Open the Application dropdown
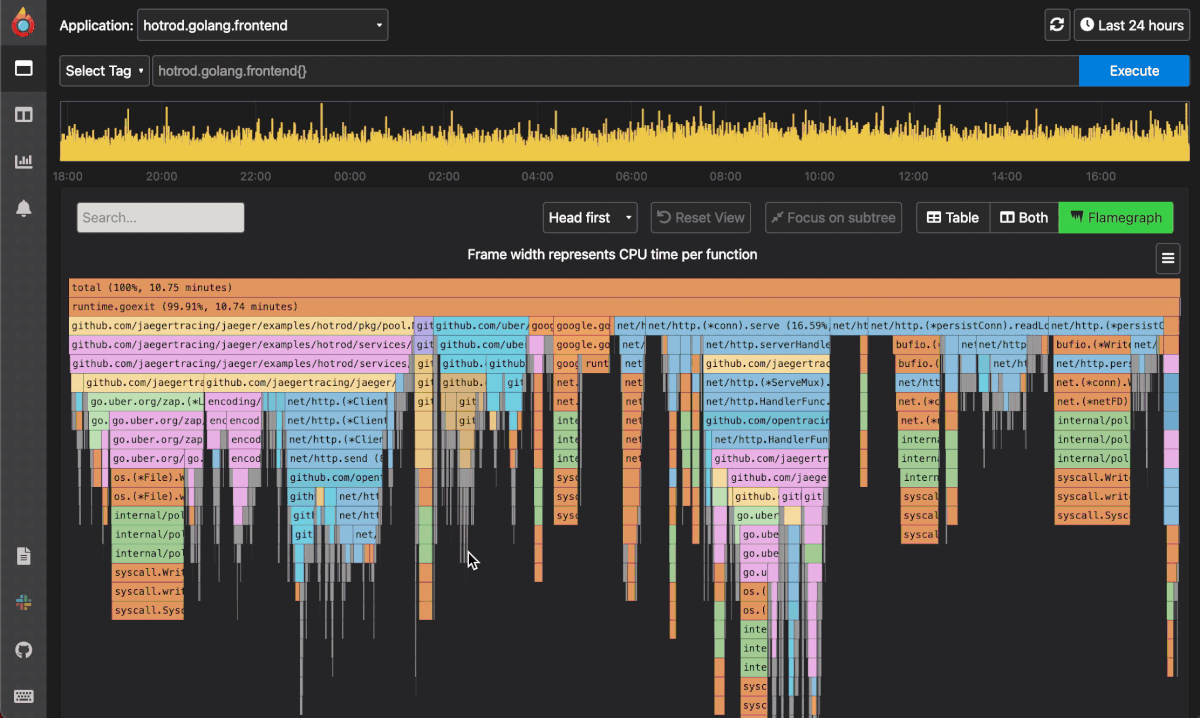This screenshot has height=718, width=1200. pyautogui.click(x=262, y=25)
